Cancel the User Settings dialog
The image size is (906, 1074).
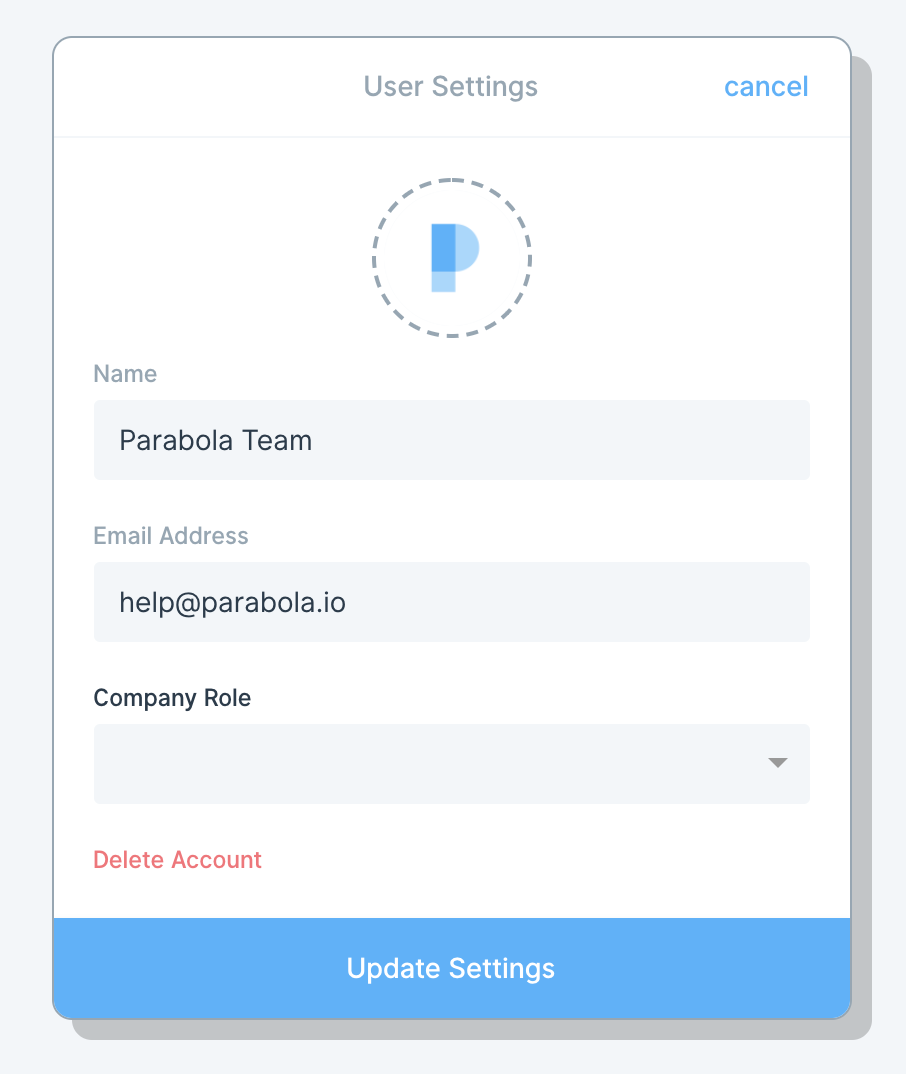click(x=766, y=86)
